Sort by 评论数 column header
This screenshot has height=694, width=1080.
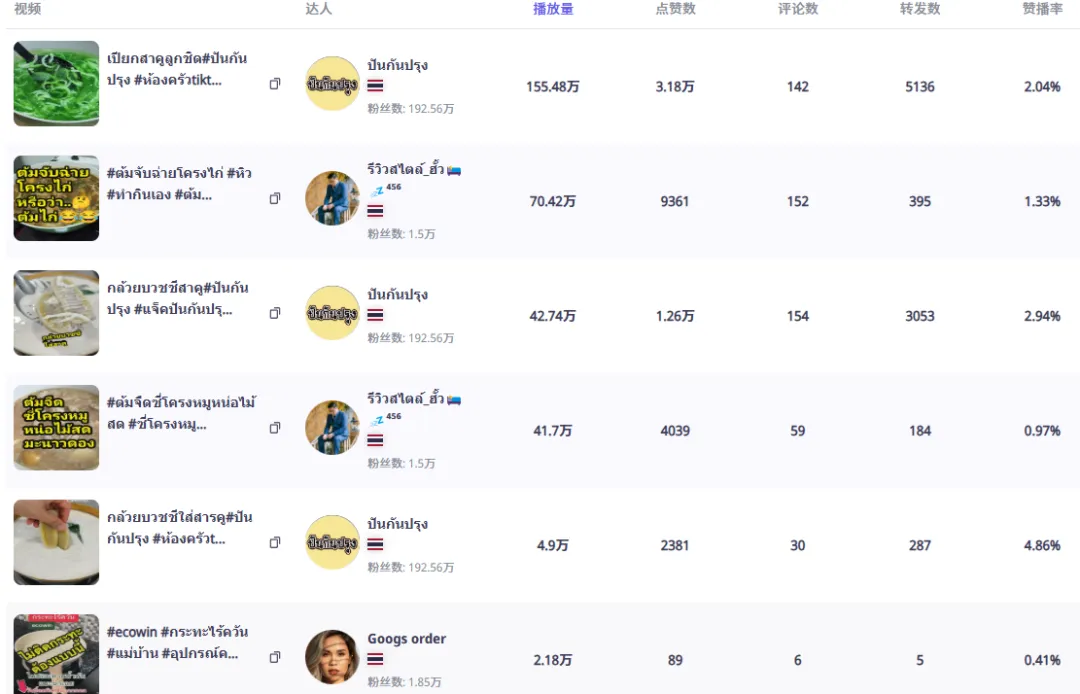point(798,9)
